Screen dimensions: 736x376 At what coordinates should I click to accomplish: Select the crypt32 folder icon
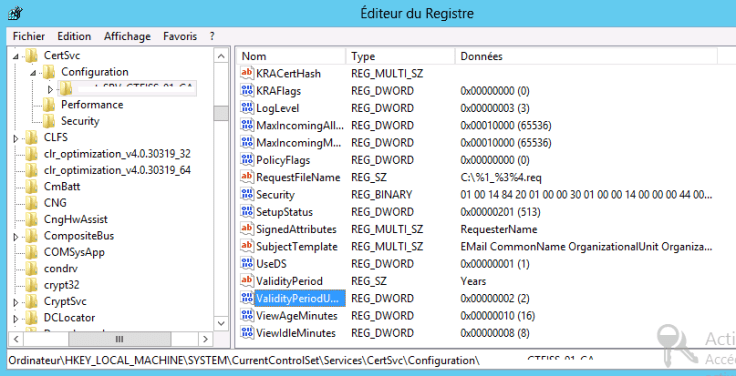click(x=31, y=285)
